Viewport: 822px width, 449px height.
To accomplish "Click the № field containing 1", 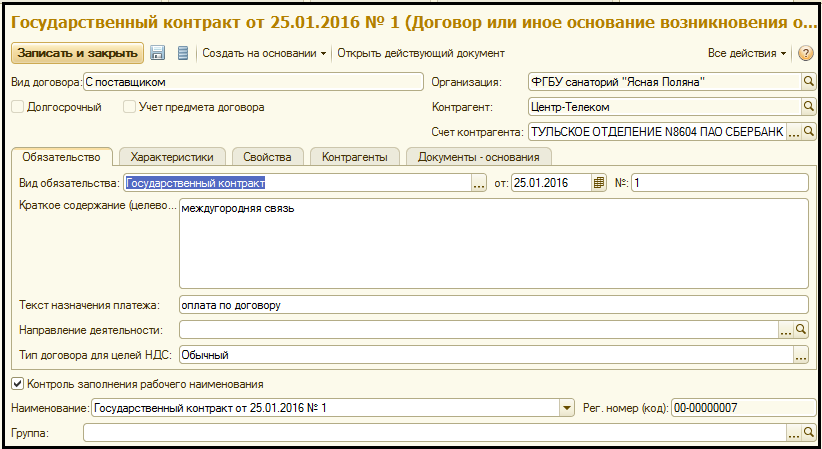I will 720,183.
